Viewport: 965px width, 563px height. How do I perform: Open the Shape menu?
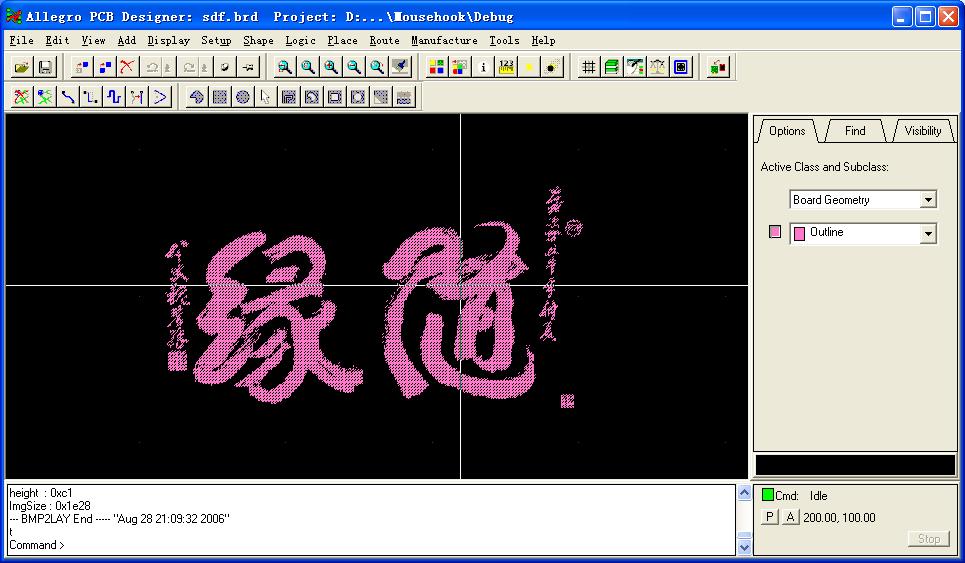[258, 41]
